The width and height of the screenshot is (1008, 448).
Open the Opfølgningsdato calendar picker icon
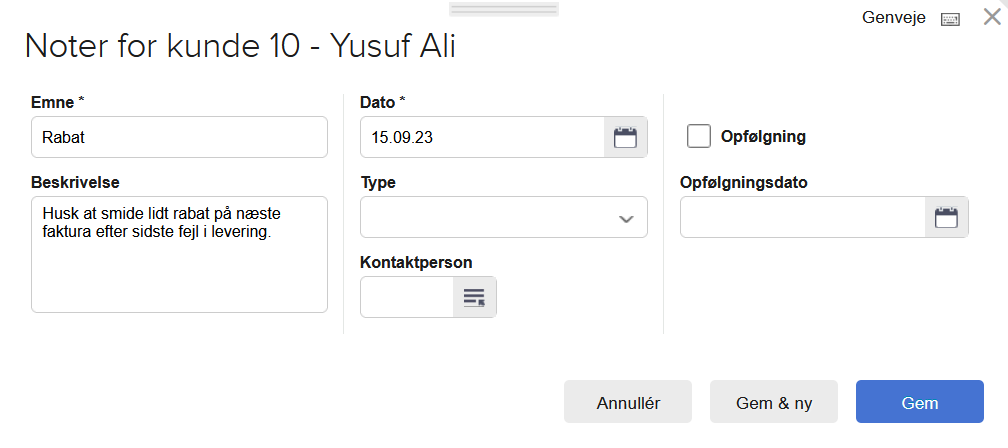946,218
